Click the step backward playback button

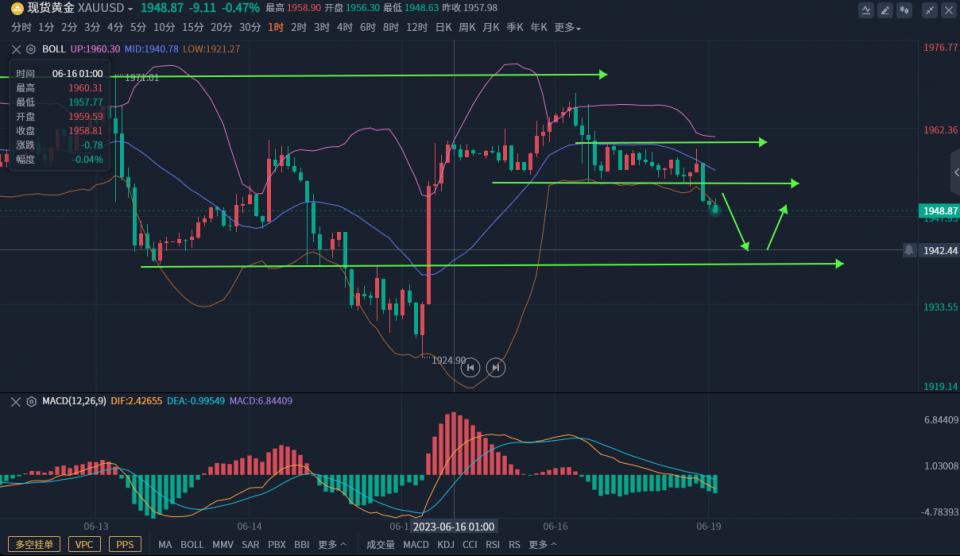[470, 368]
